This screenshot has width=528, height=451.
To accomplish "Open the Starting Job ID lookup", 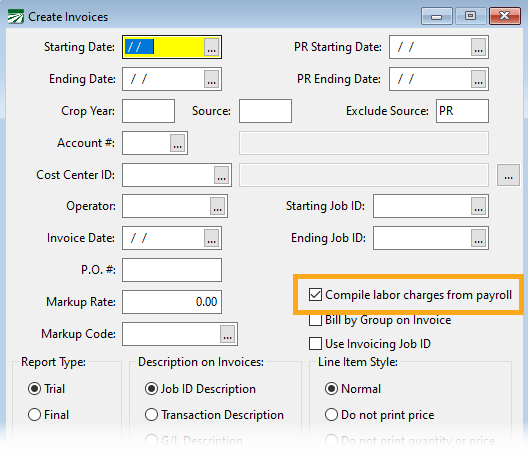I will (478, 206).
